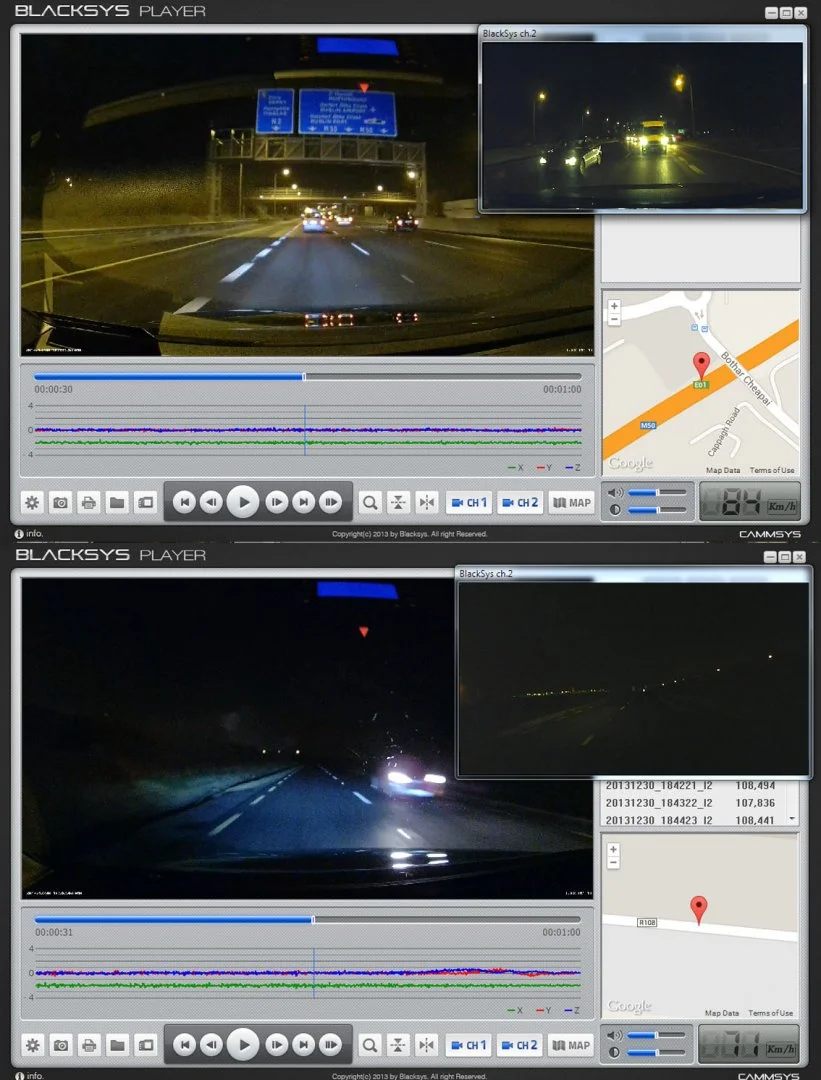Adjust volume slider in bottom player
Viewport: 821px width, 1080px height.
pos(657,1035)
